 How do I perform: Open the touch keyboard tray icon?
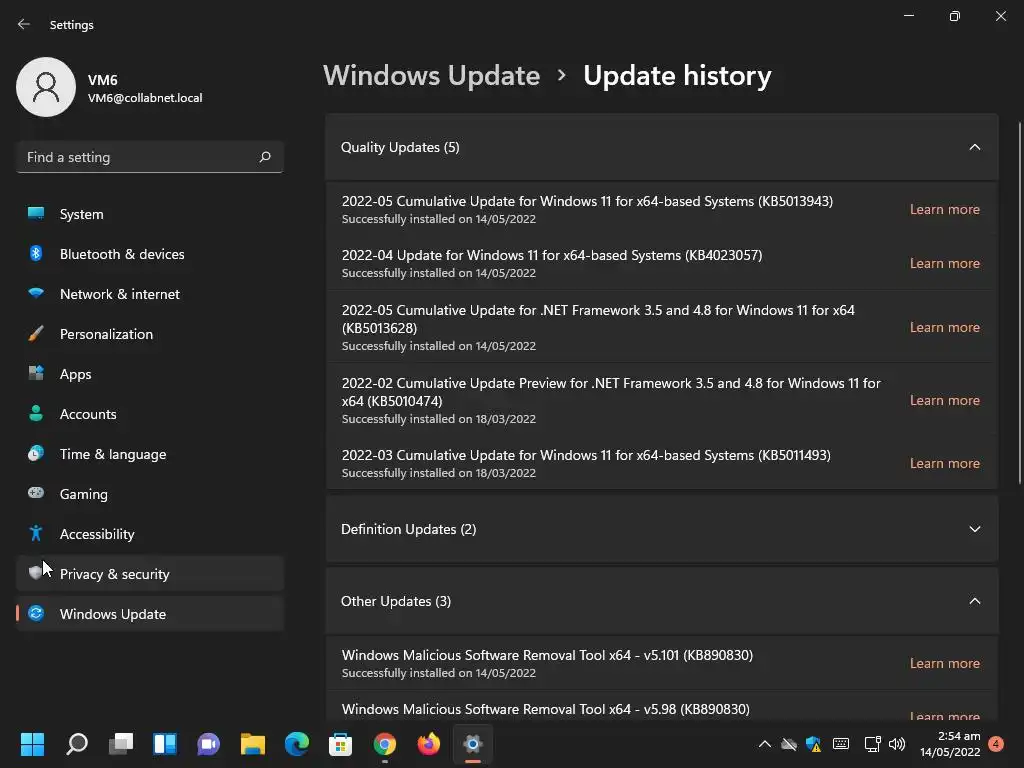coord(841,744)
